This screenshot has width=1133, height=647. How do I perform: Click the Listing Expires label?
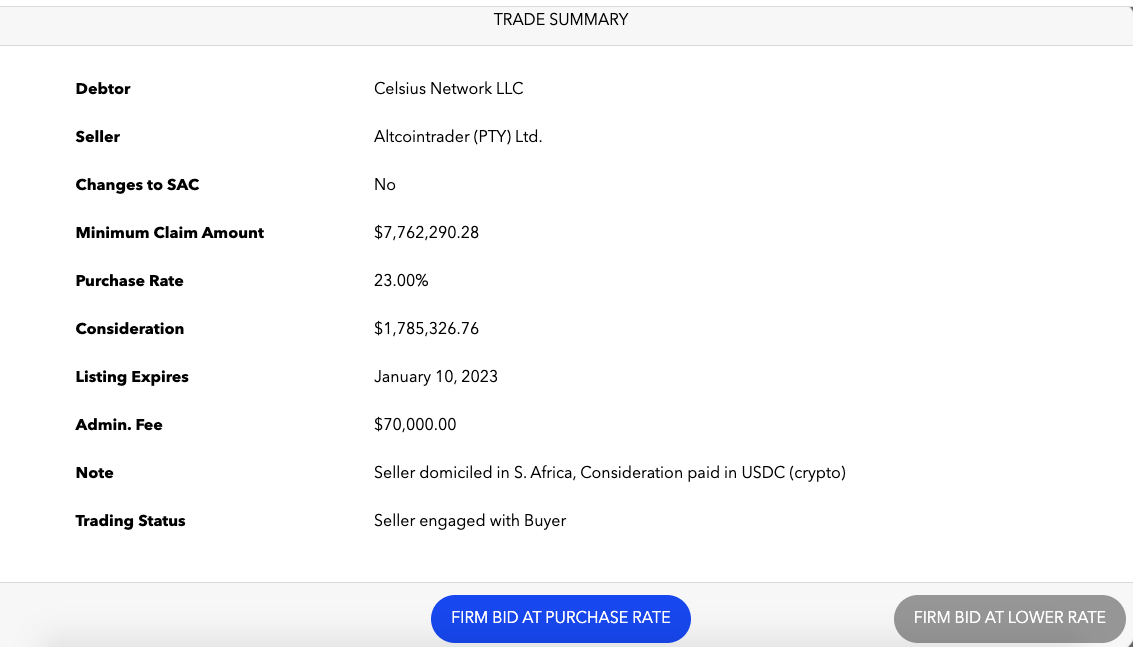(132, 376)
